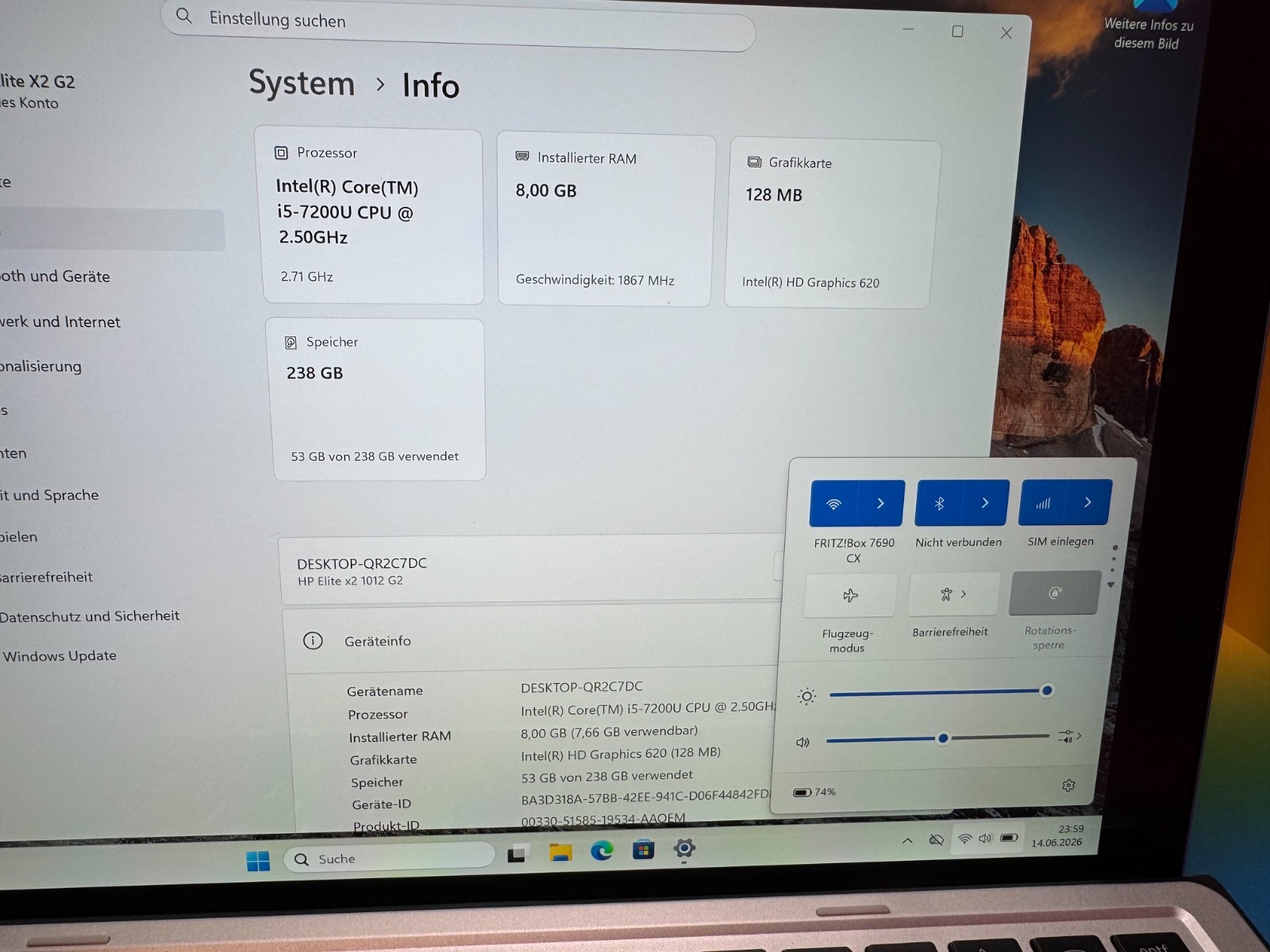1270x952 pixels.
Task: Collapse the Geräteinfo section header
Action: click(x=532, y=640)
